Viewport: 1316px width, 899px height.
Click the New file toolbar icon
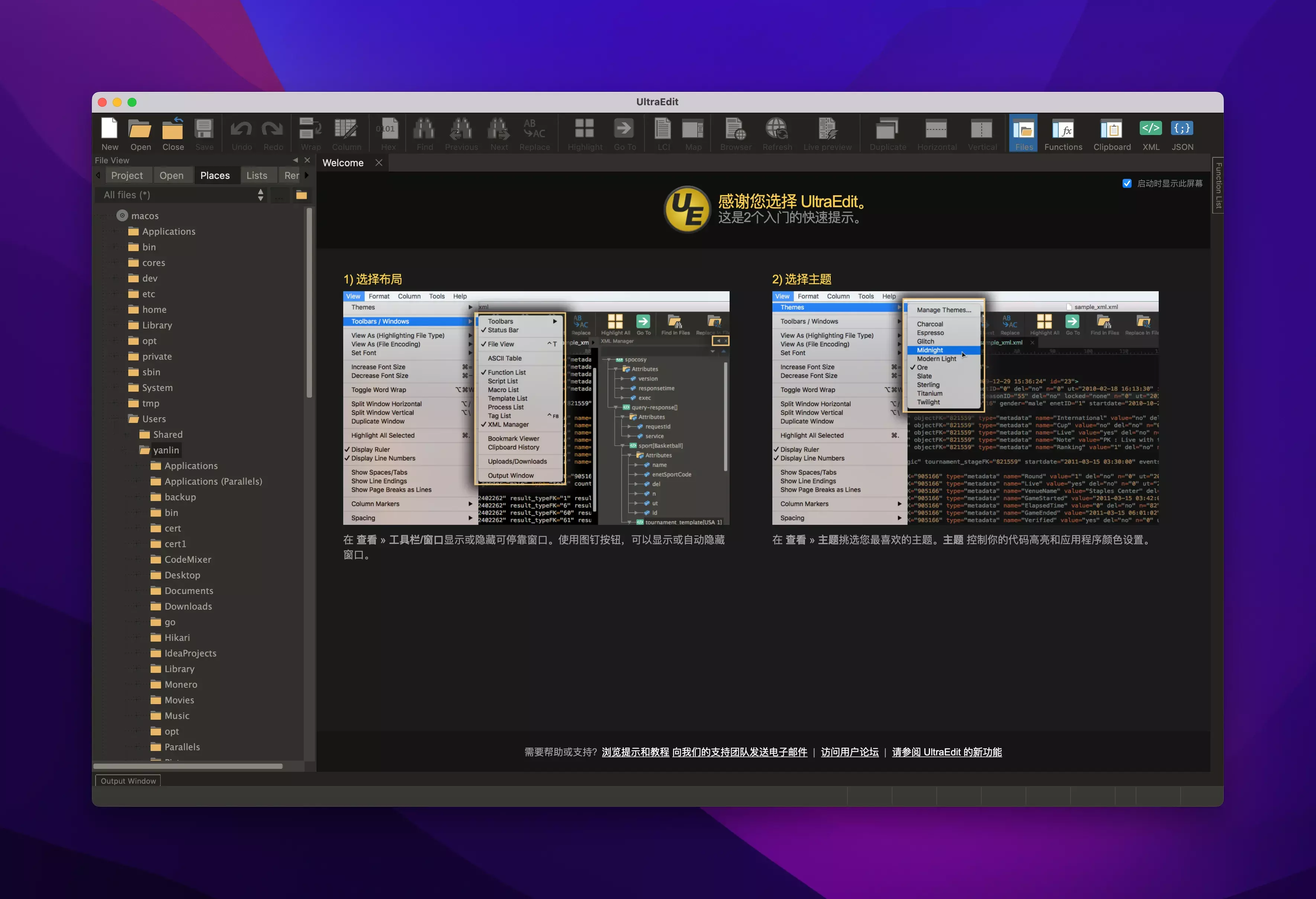pos(109,133)
